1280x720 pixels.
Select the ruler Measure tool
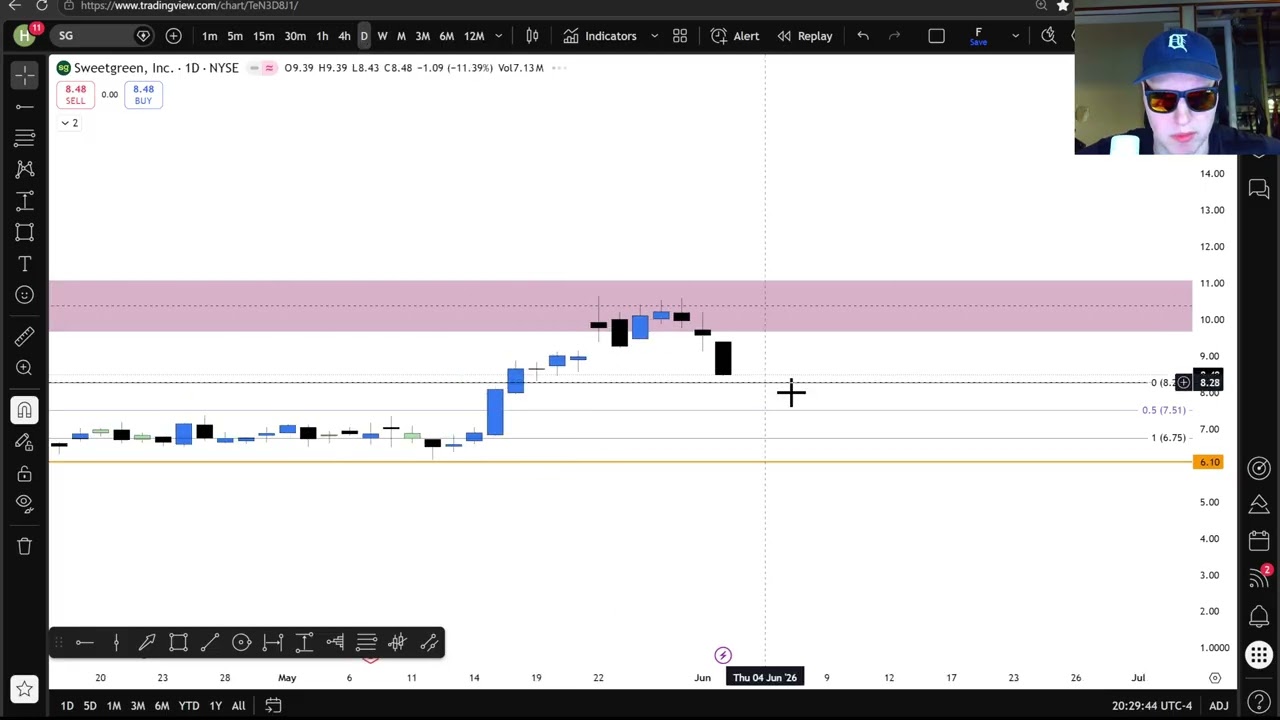[x=25, y=337]
